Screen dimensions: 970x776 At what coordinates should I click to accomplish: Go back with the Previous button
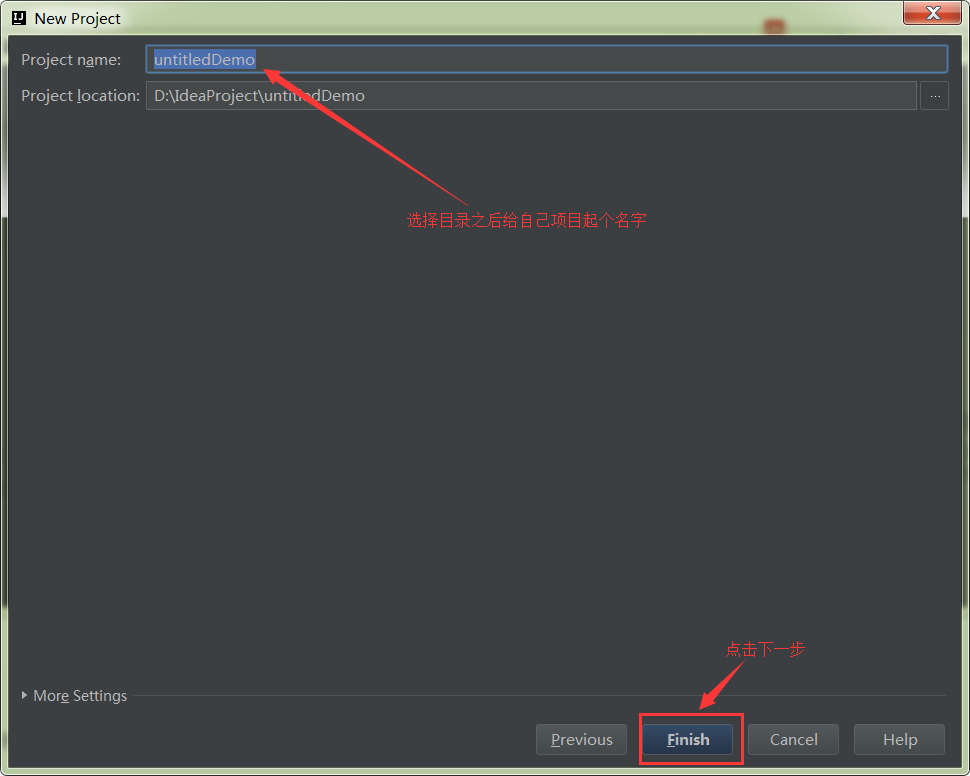tap(582, 739)
